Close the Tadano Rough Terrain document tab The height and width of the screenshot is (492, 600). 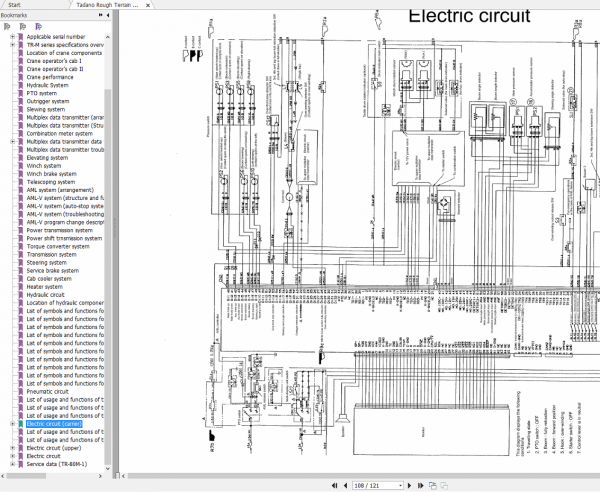click(148, 5)
